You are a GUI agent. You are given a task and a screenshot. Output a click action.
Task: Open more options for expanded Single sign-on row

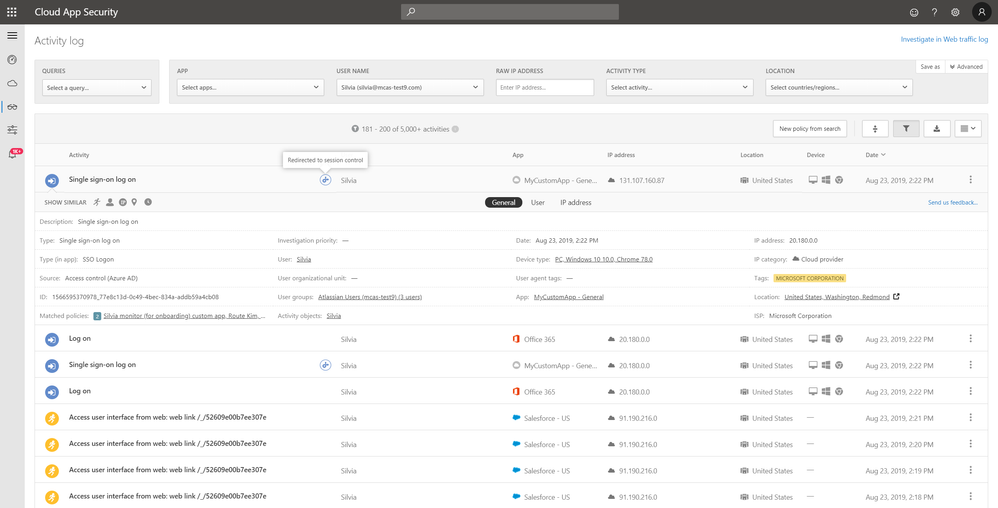[x=971, y=180]
